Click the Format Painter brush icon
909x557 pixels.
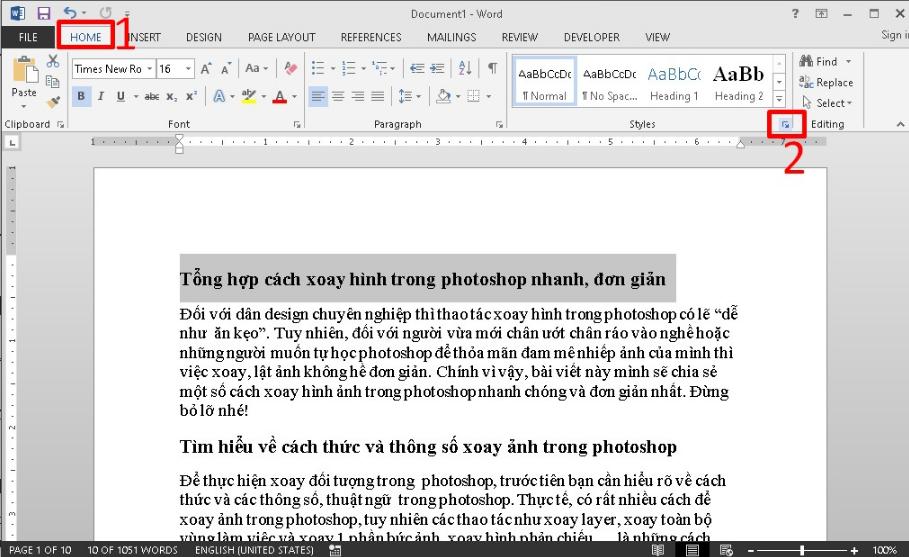pos(53,100)
